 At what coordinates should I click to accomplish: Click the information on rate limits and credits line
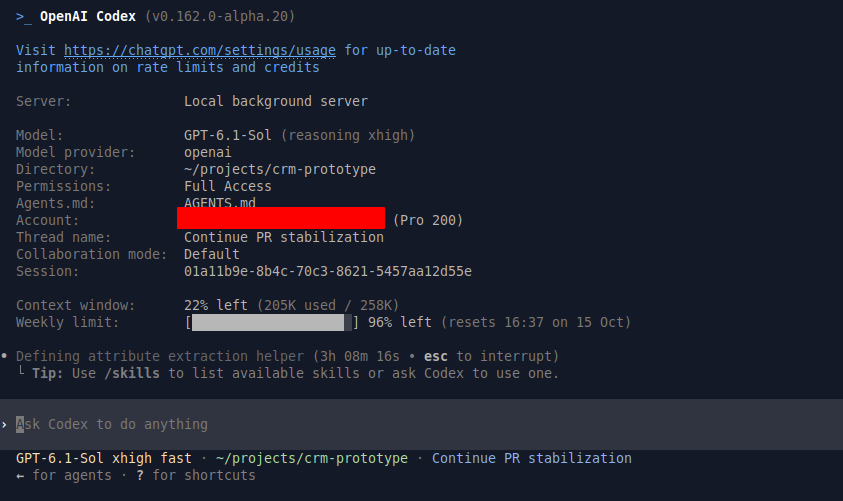click(x=168, y=68)
